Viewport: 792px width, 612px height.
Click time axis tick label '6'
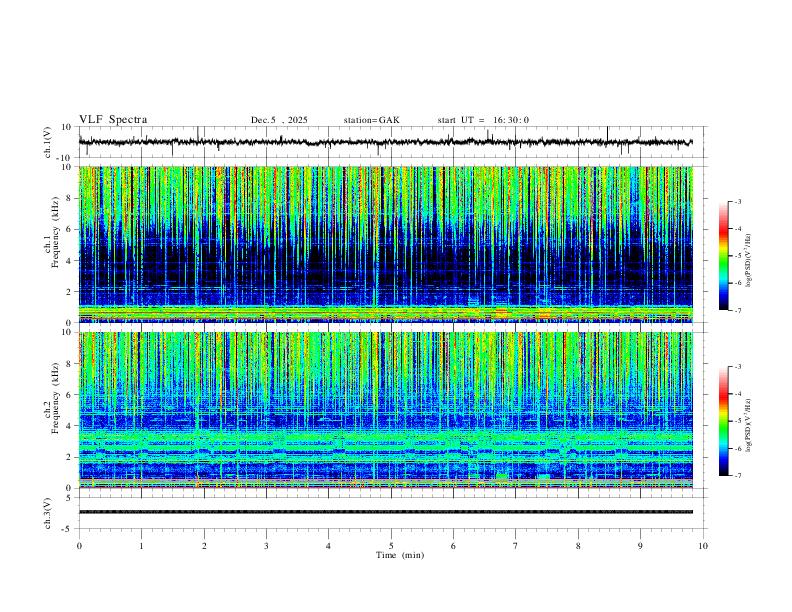[x=453, y=546]
